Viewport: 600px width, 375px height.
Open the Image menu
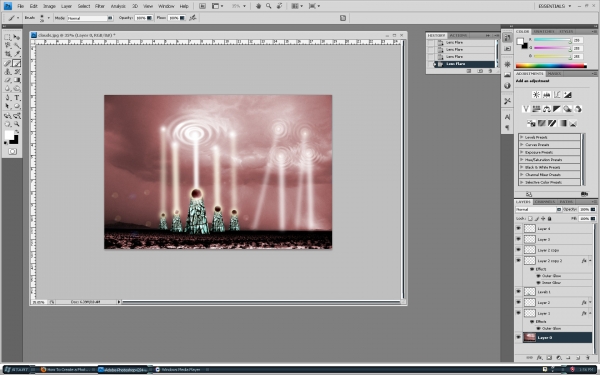coord(49,6)
